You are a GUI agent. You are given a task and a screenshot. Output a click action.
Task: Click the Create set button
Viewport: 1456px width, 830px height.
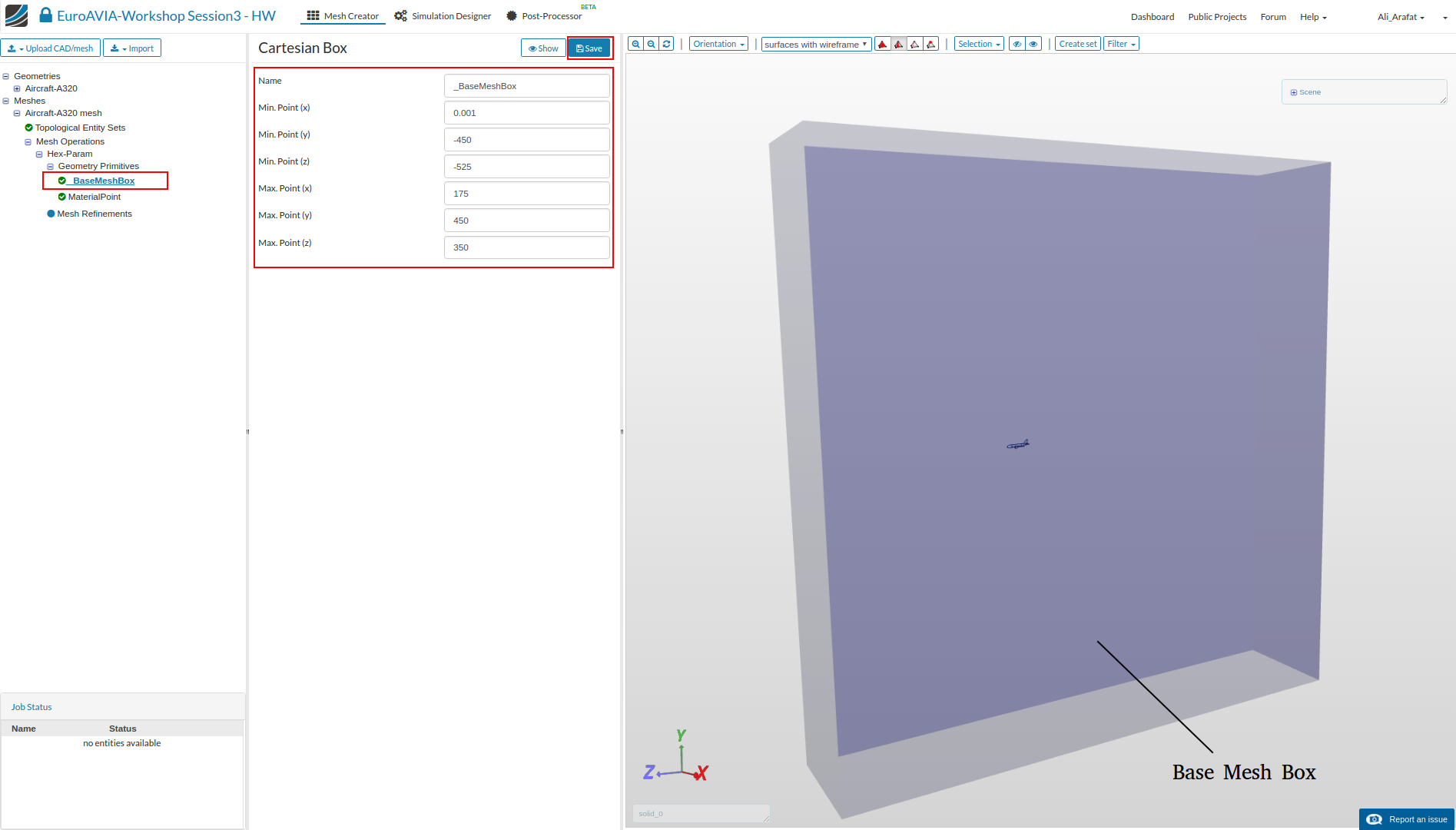coord(1078,45)
